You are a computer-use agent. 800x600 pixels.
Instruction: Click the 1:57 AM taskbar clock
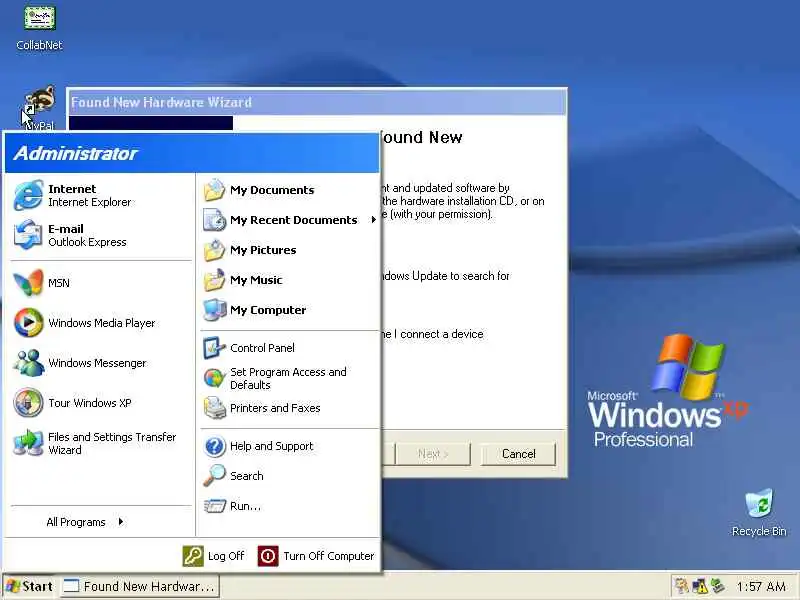(x=761, y=587)
